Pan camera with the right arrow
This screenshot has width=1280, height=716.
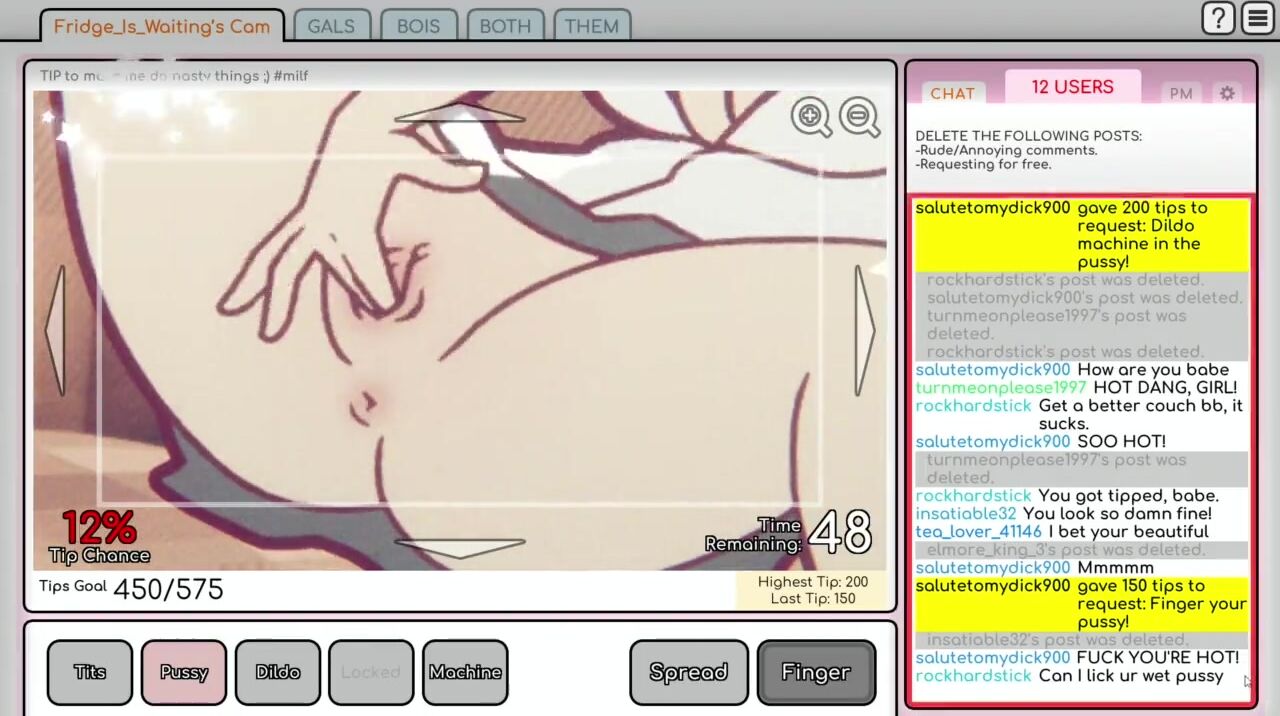tap(864, 330)
